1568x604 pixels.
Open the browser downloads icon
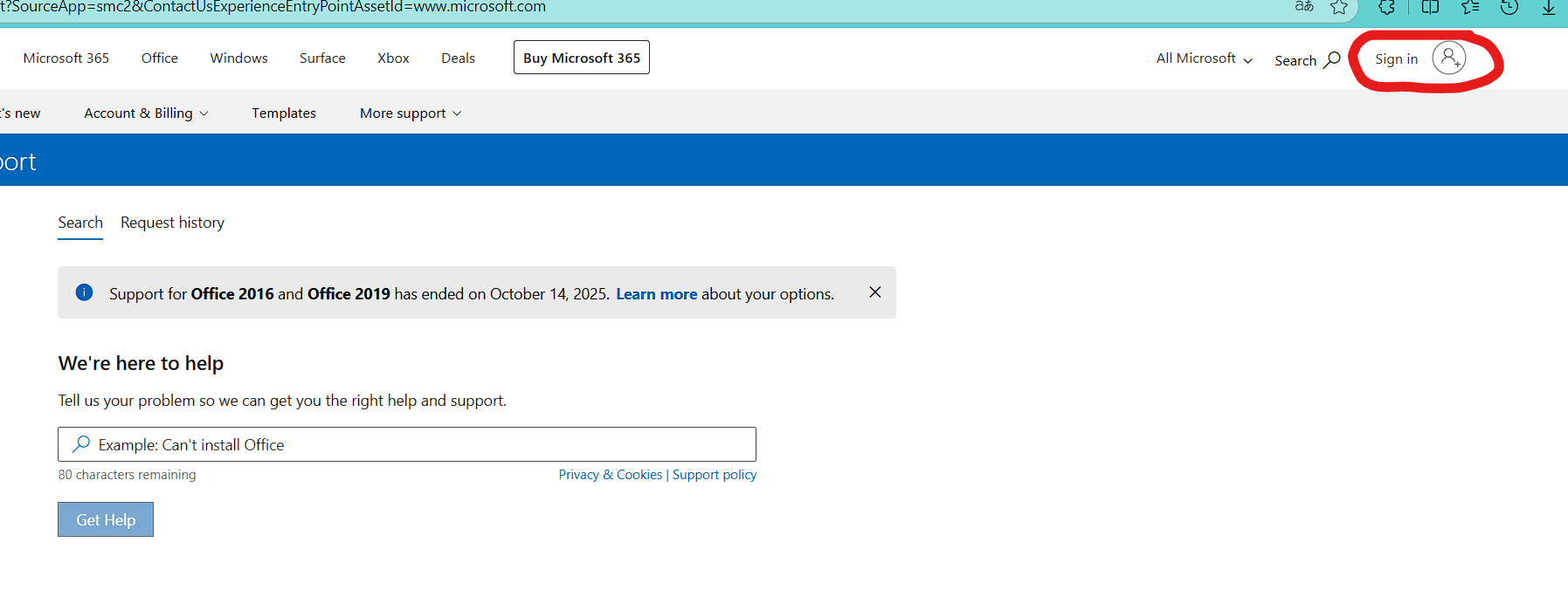tap(1549, 7)
